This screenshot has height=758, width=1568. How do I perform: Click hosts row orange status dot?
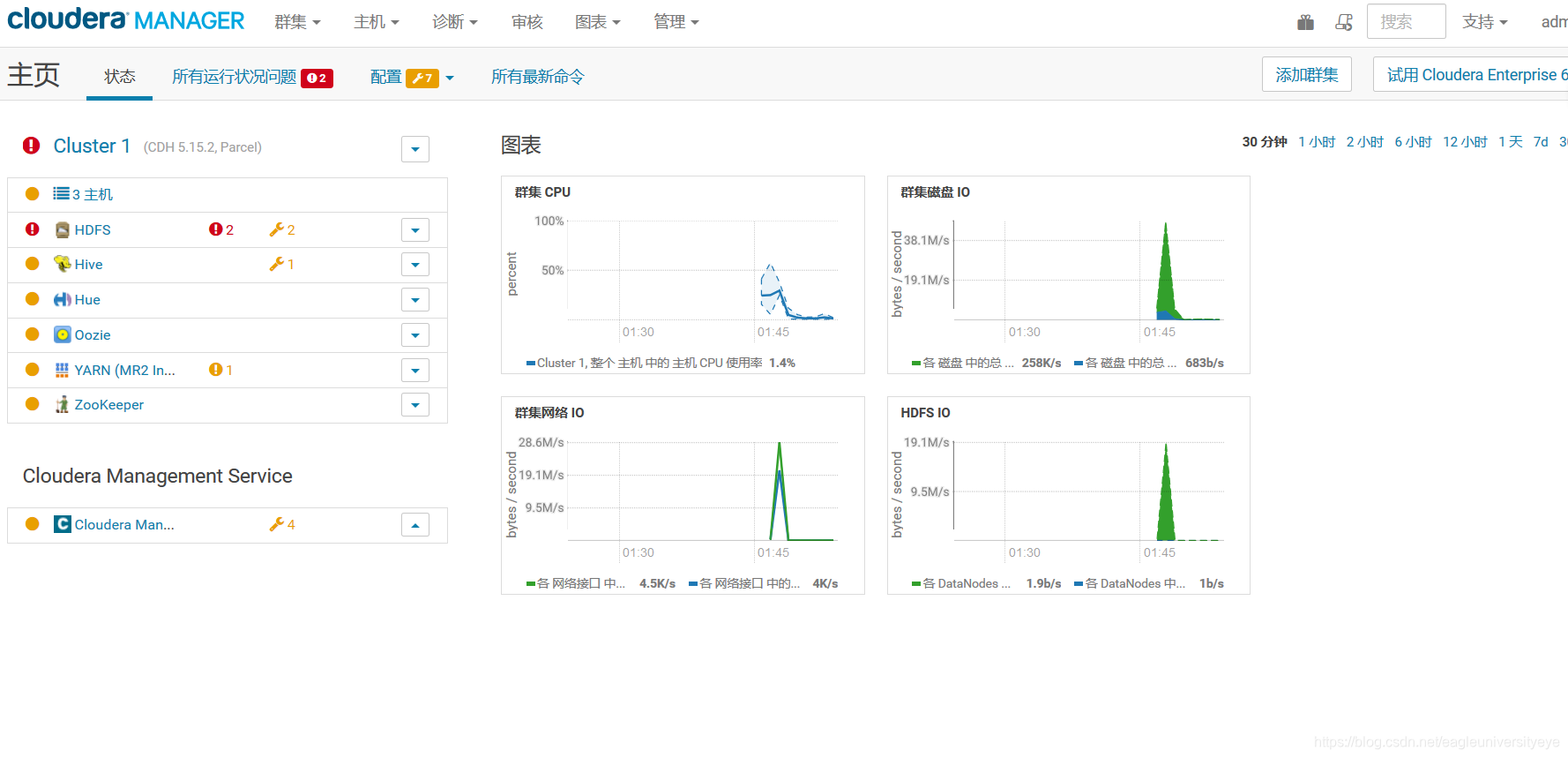tap(33, 194)
